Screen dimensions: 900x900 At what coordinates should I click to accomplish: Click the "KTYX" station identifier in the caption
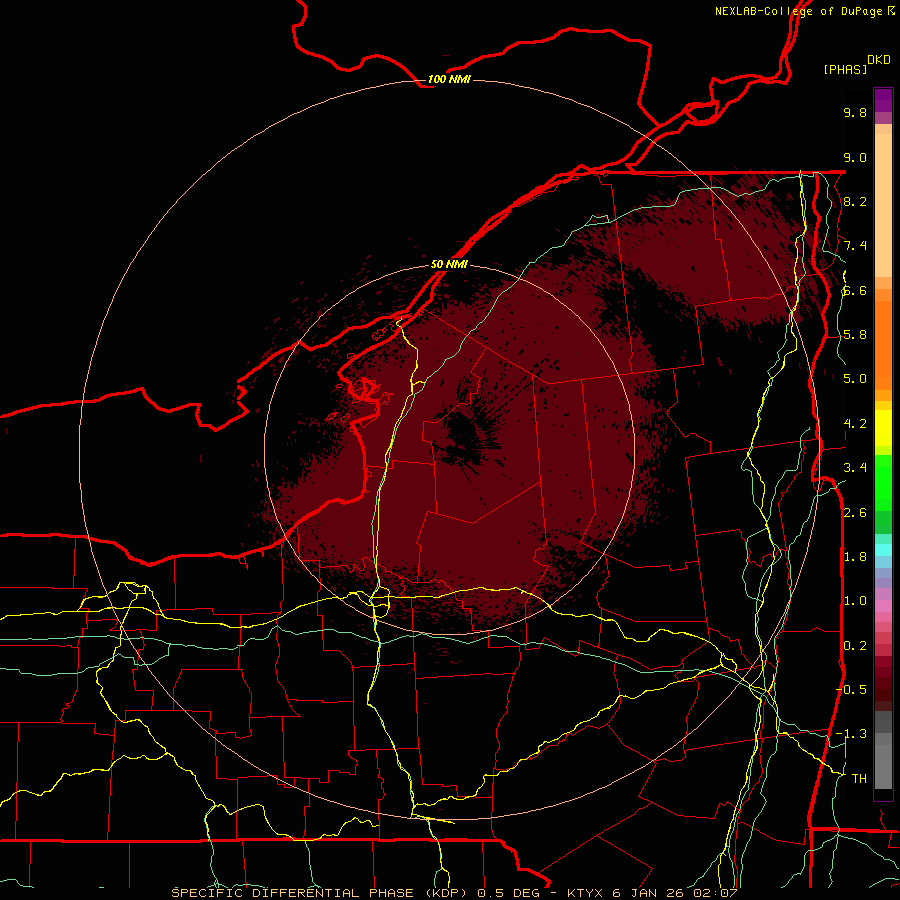[x=585, y=893]
